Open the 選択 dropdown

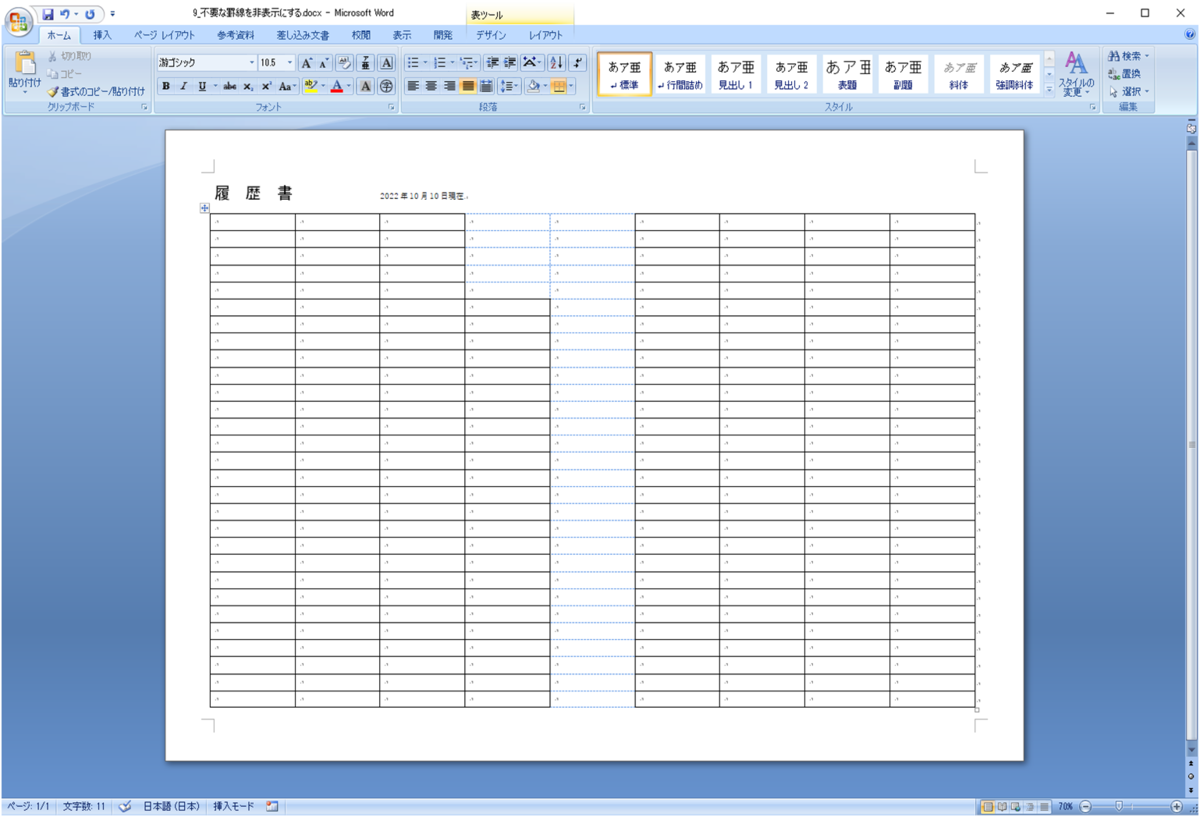[1129, 91]
